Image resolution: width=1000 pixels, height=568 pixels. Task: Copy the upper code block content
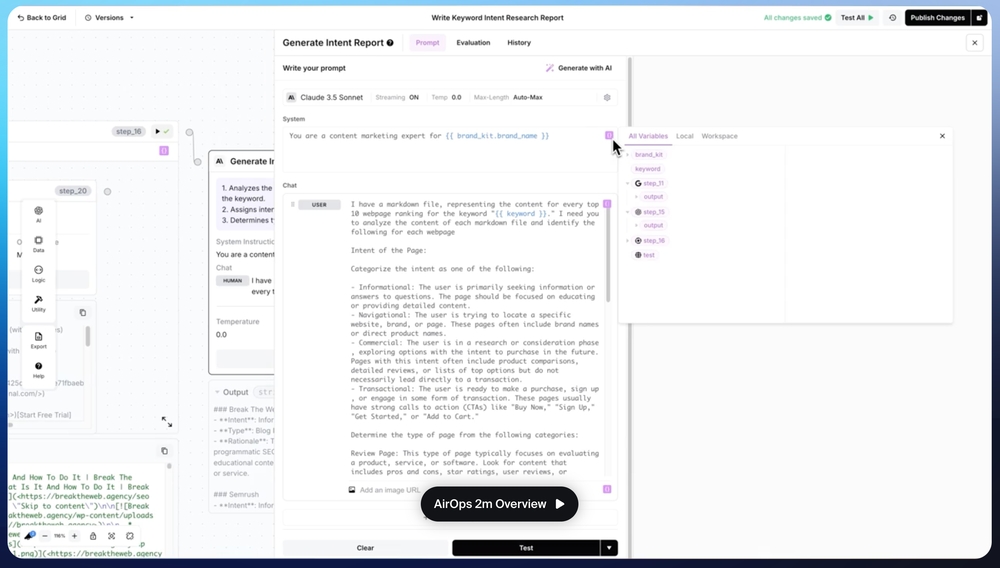coord(82,312)
